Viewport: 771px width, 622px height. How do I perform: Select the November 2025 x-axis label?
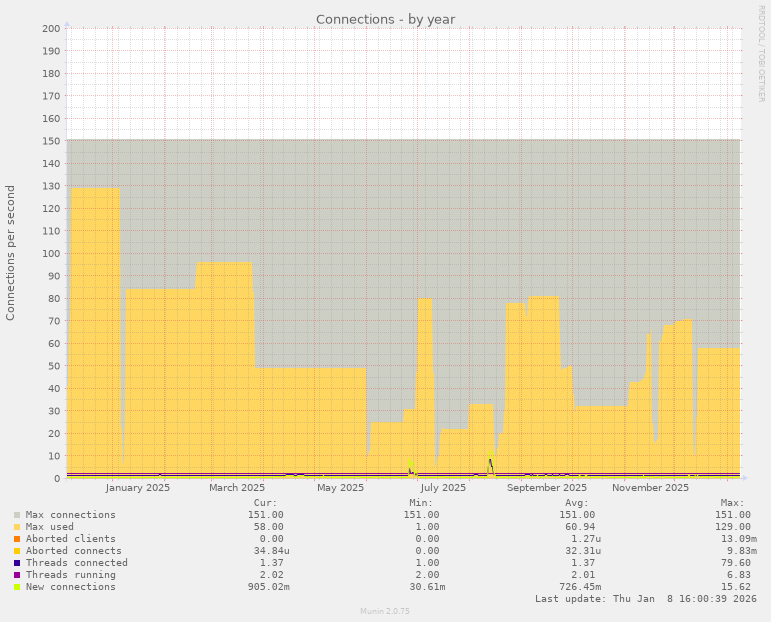(650, 488)
